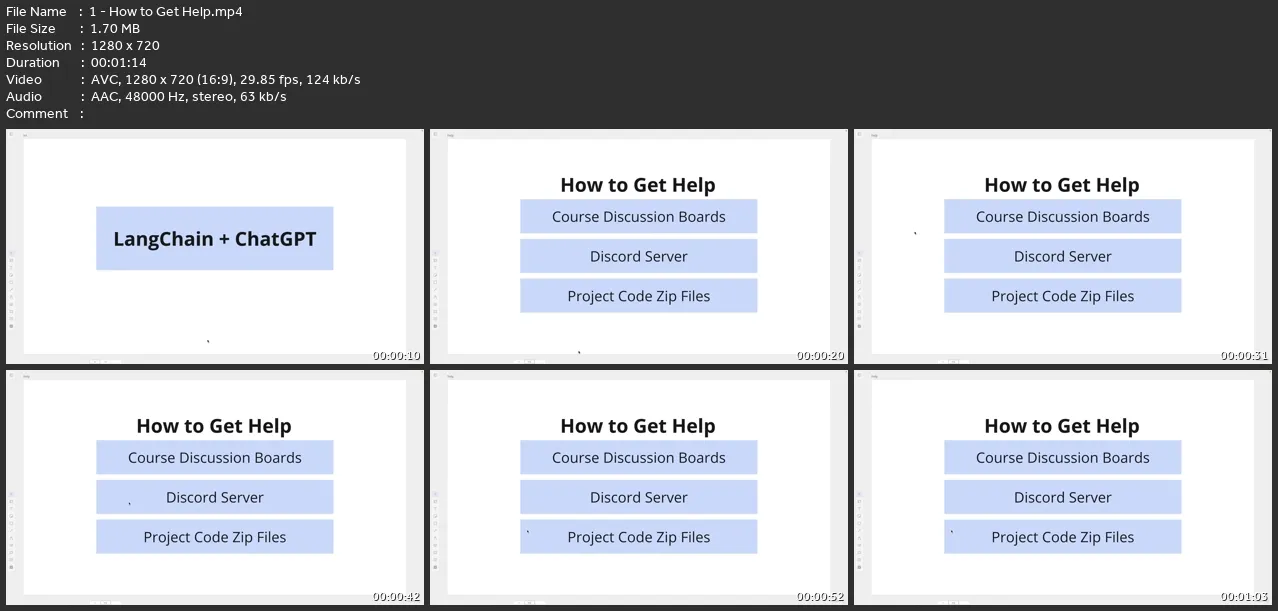The height and width of the screenshot is (611, 1278).
Task: Open the thumbnail frame stamped 00:00:52
Action: (638, 487)
